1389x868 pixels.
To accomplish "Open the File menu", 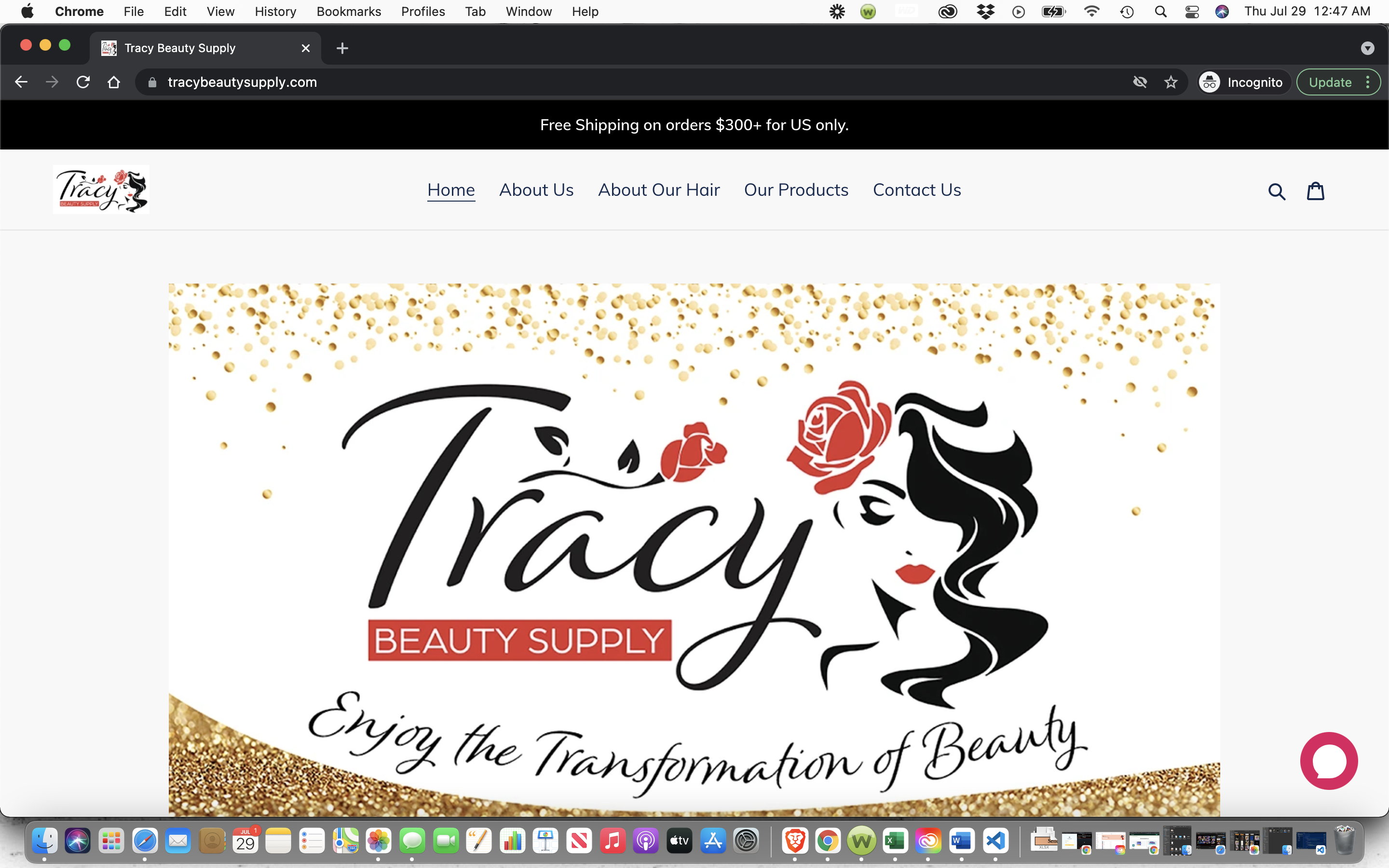I will [x=134, y=12].
